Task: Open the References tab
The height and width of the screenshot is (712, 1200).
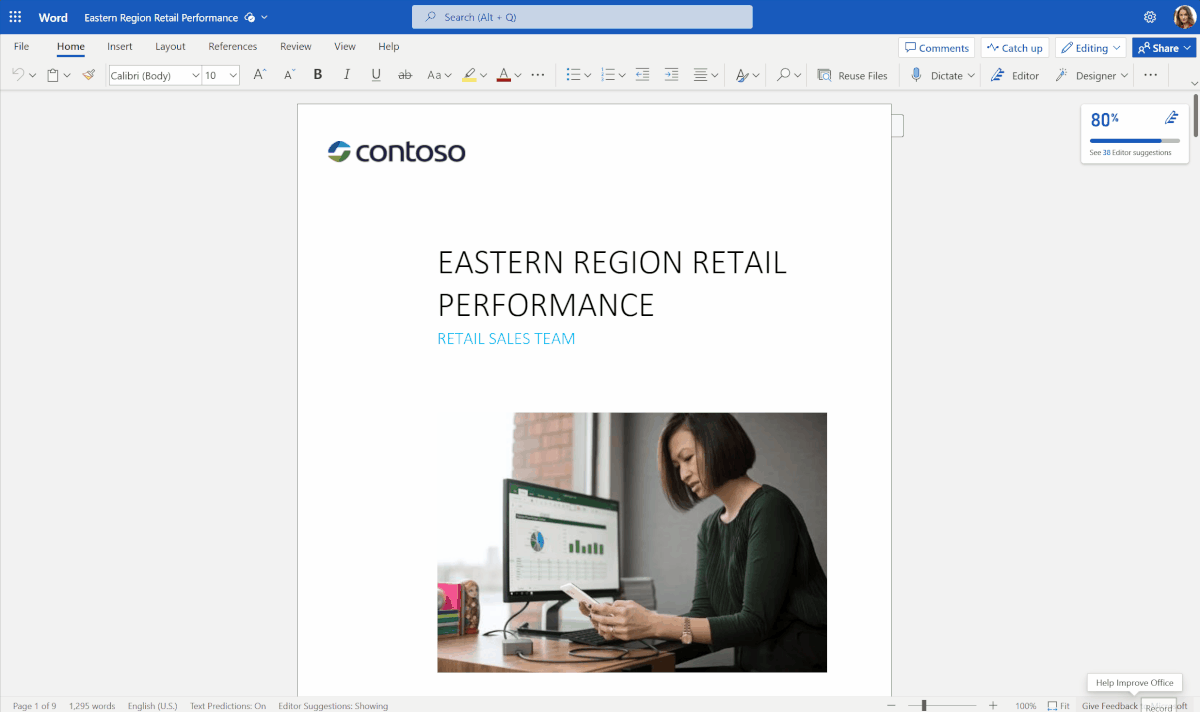Action: point(233,47)
